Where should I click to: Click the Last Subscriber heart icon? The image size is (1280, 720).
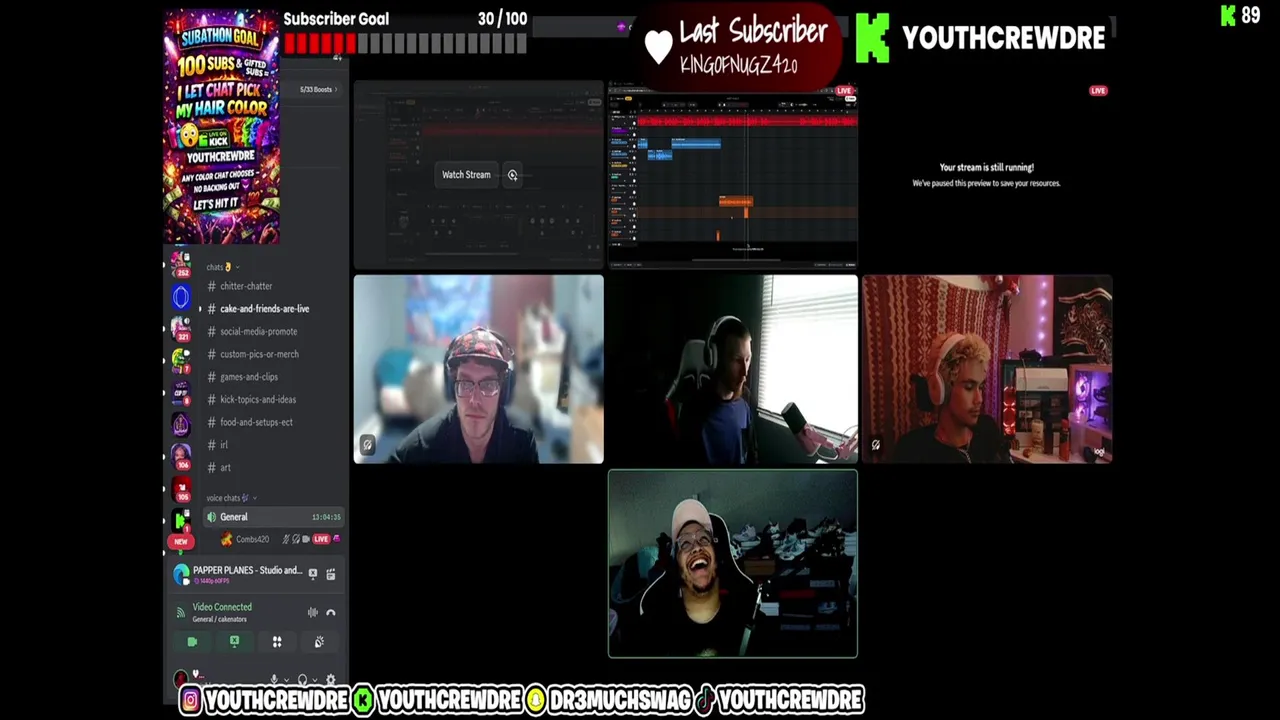pyautogui.click(x=658, y=47)
